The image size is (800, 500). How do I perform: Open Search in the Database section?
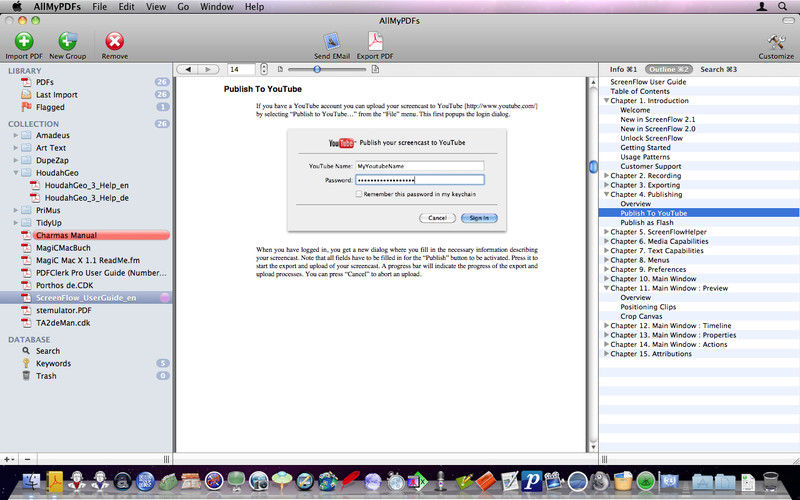[48, 351]
